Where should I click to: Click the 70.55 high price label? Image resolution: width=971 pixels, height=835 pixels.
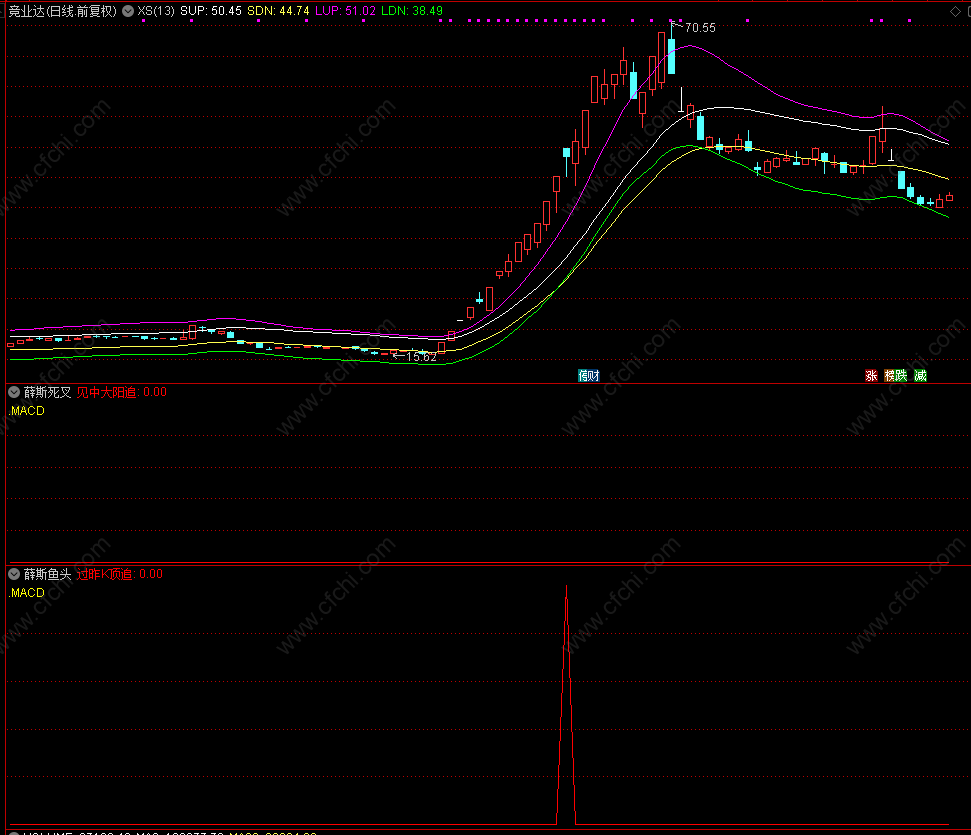coord(700,28)
